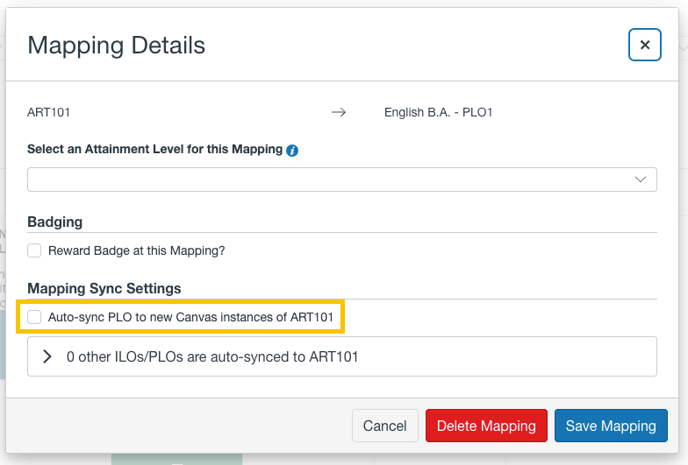
Task: Click the Cancel button
Action: point(385,426)
